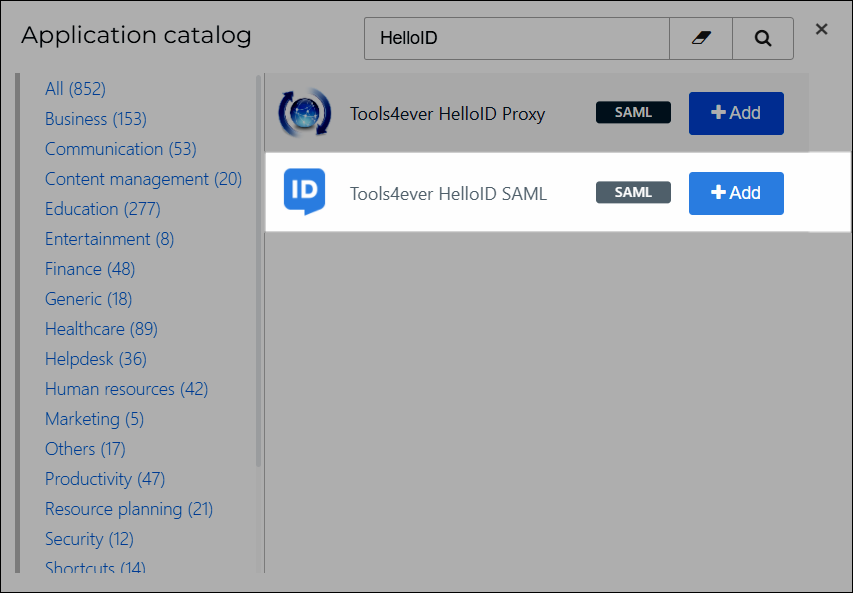Clear the search field with eraser icon
This screenshot has width=853, height=593.
pyautogui.click(x=701, y=38)
